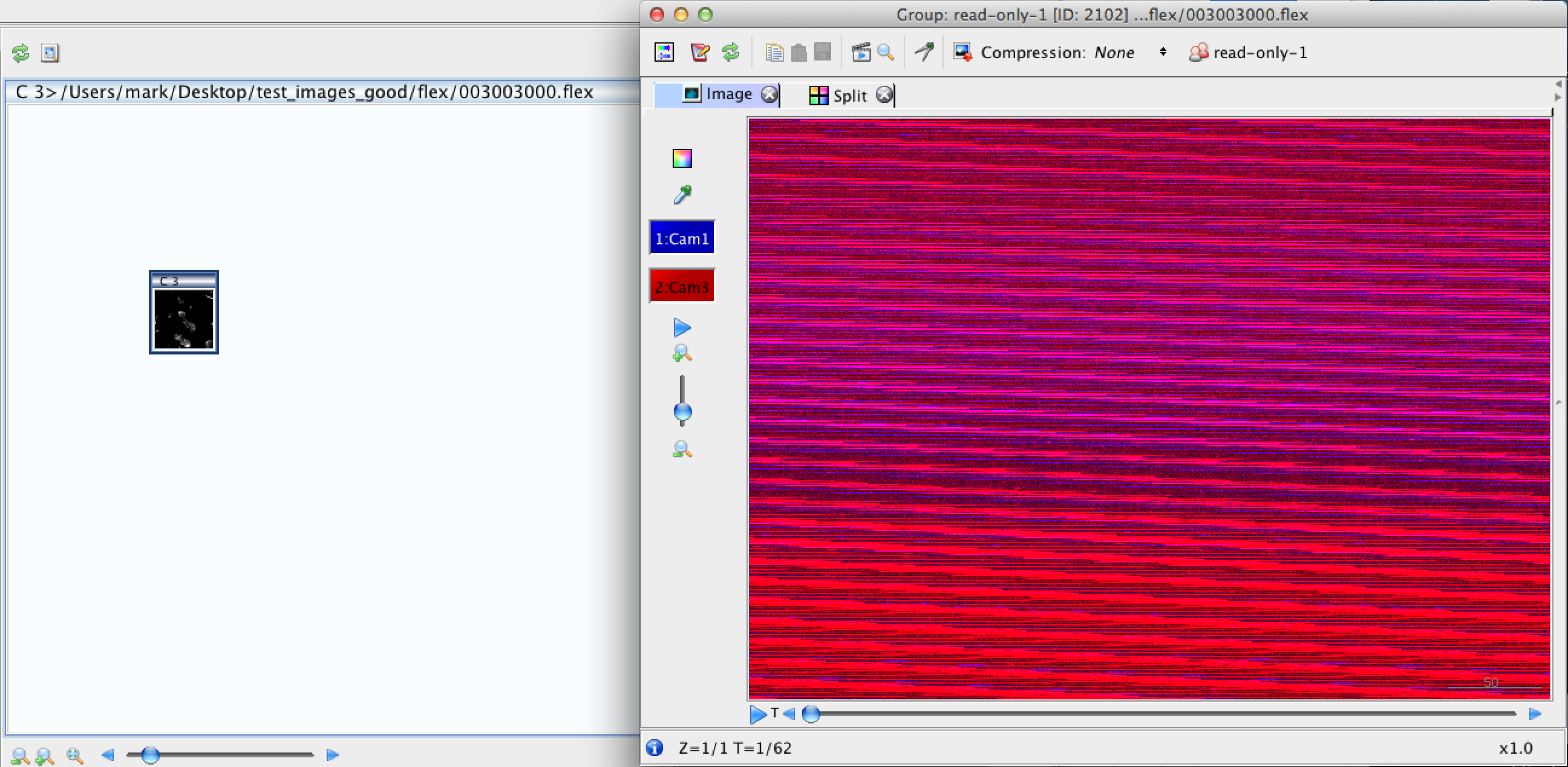Open the rendering settings (Renderer) icon
This screenshot has height=767, width=1568.
[664, 53]
